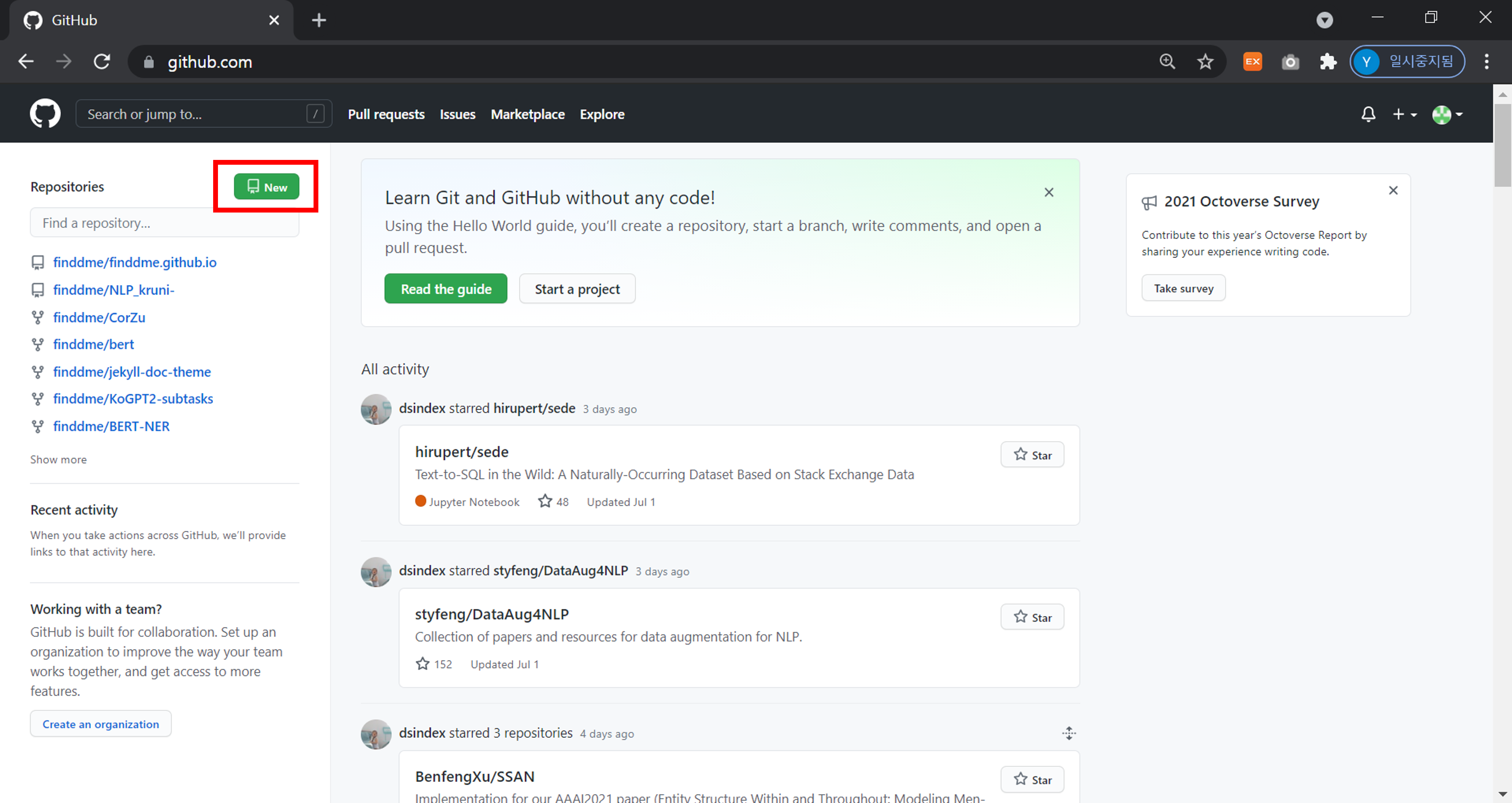Open the extensions puzzle icon
The image size is (1512, 803).
[1328, 62]
